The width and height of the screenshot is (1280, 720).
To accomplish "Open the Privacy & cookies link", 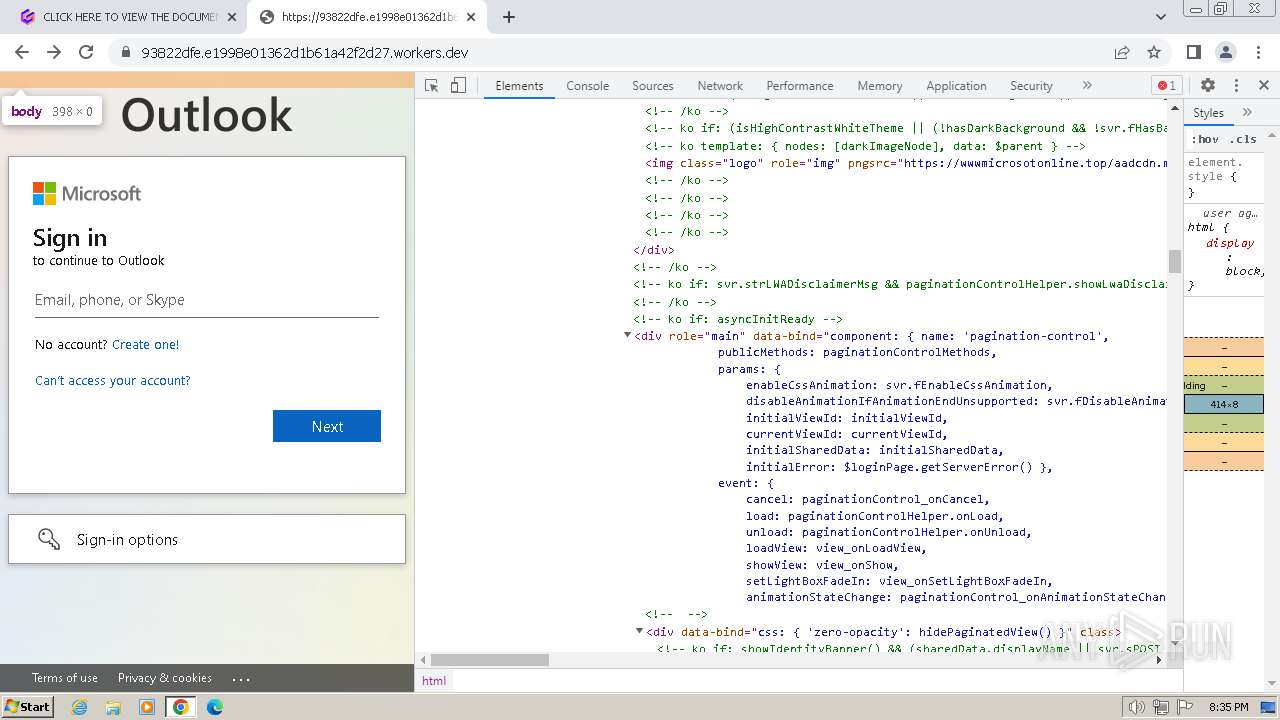I will pos(165,678).
